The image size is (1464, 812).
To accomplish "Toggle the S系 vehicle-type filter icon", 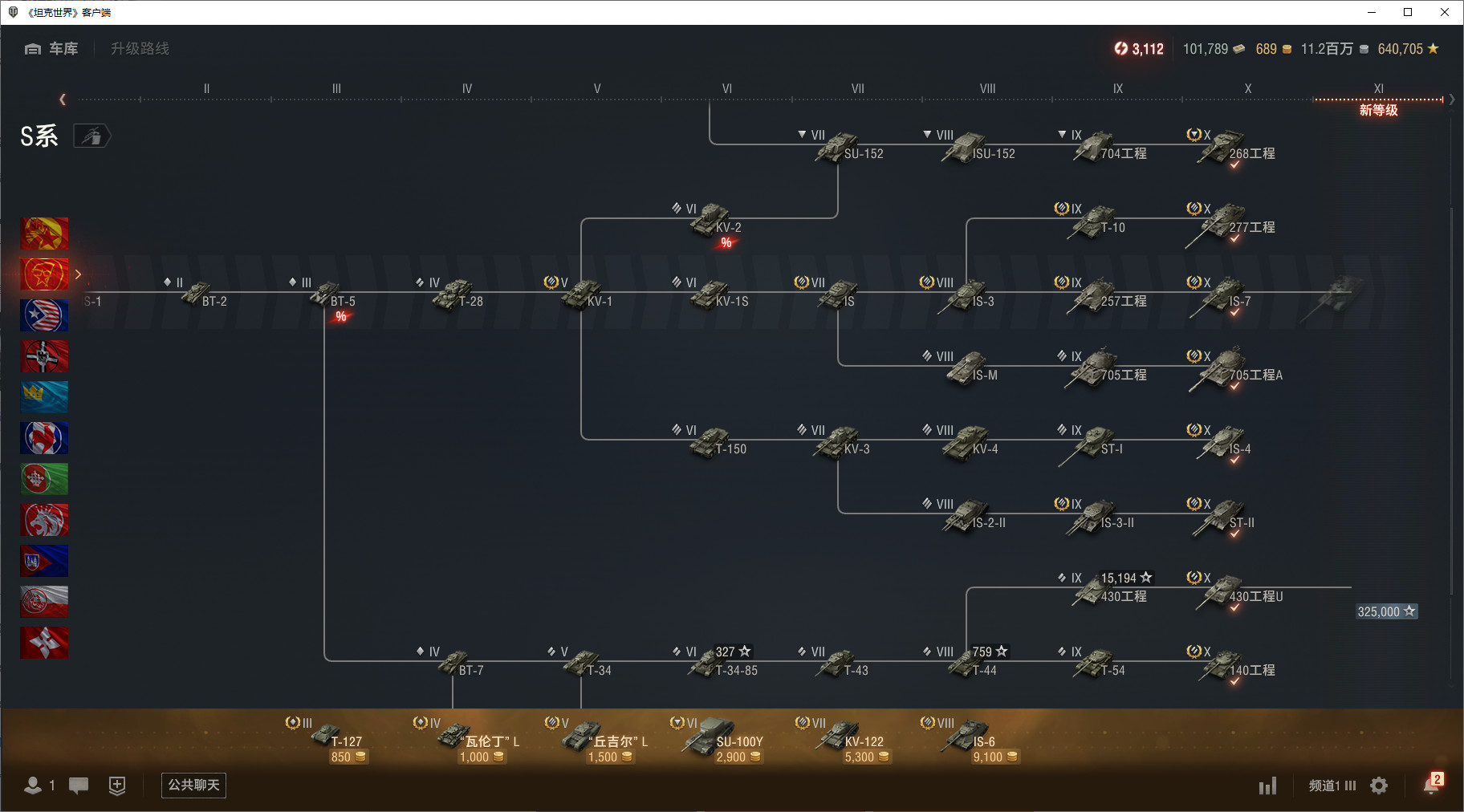I will point(92,136).
